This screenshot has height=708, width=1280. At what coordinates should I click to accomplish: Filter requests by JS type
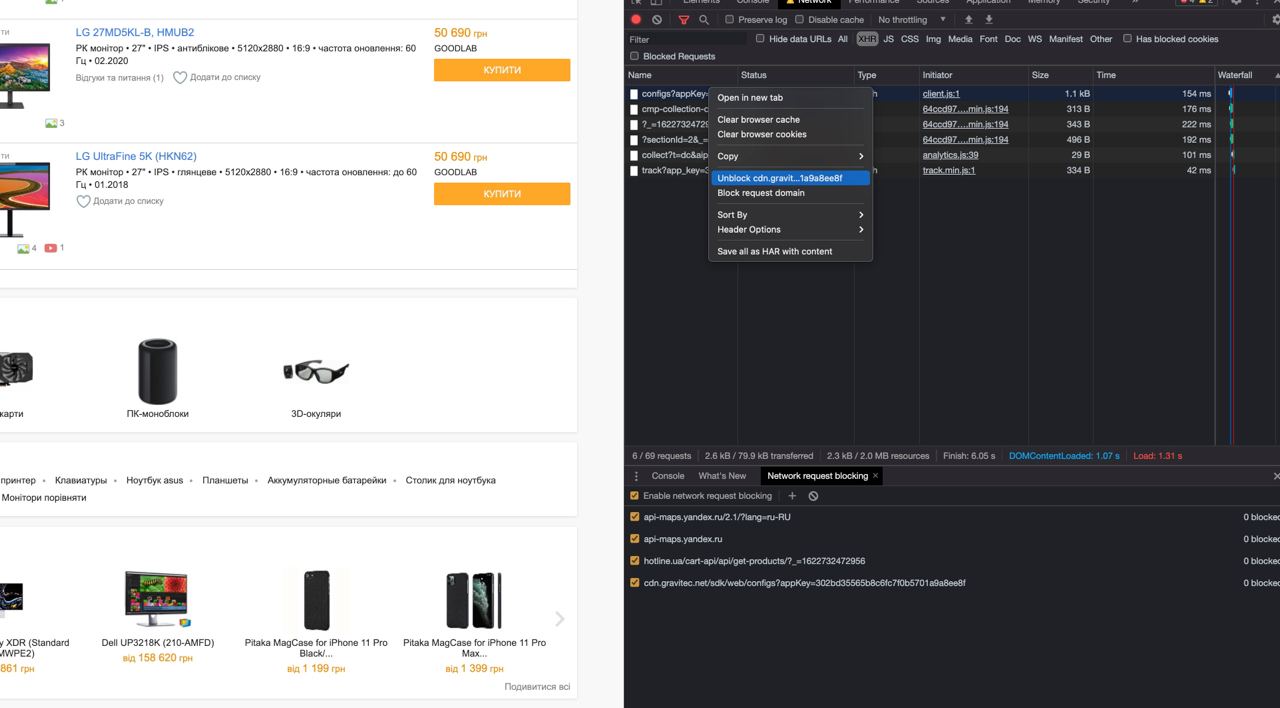pyautogui.click(x=888, y=39)
